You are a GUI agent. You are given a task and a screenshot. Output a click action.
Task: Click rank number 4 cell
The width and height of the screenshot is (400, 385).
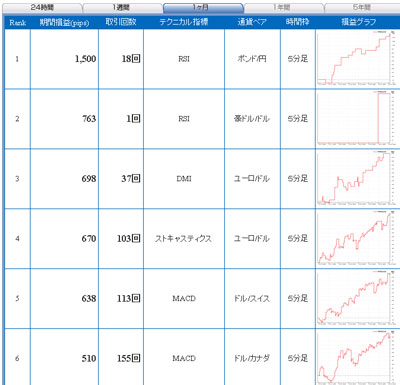pyautogui.click(x=17, y=239)
